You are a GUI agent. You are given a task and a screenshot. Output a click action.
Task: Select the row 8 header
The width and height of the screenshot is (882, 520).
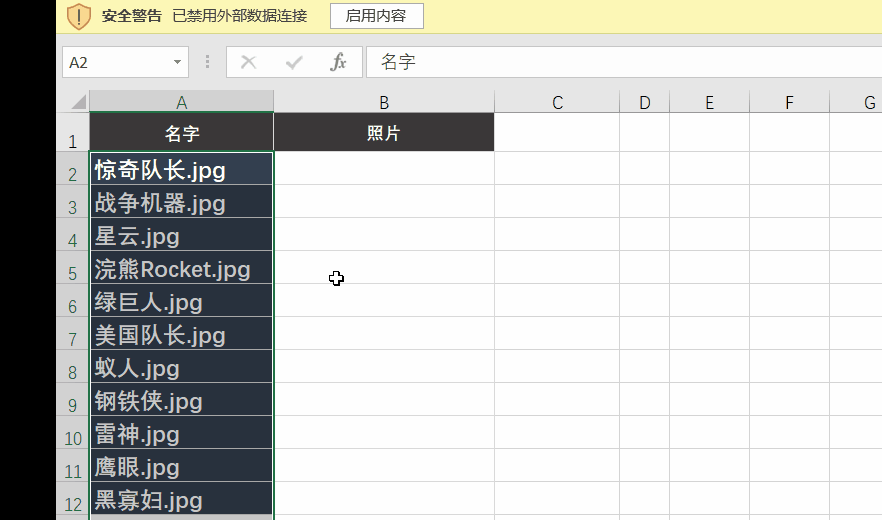[x=73, y=366]
